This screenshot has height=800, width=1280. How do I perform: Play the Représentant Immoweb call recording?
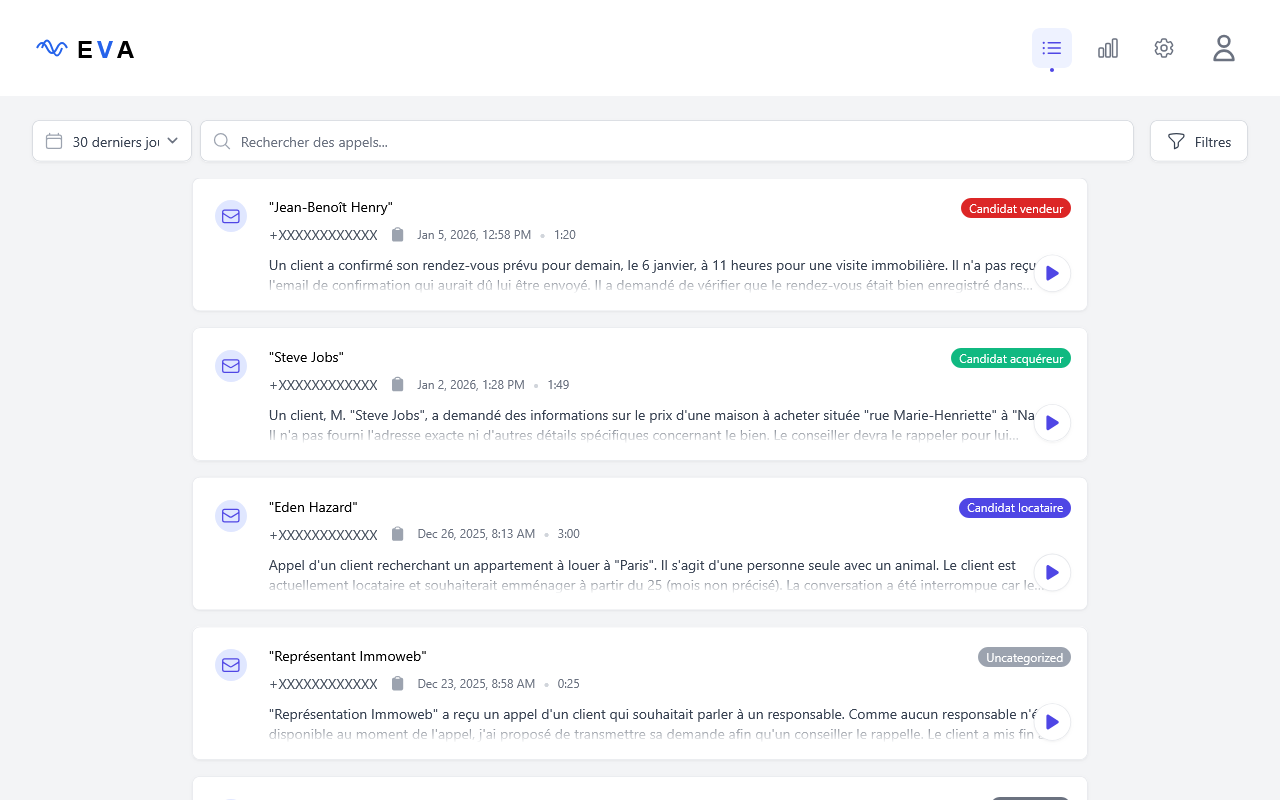(x=1051, y=722)
